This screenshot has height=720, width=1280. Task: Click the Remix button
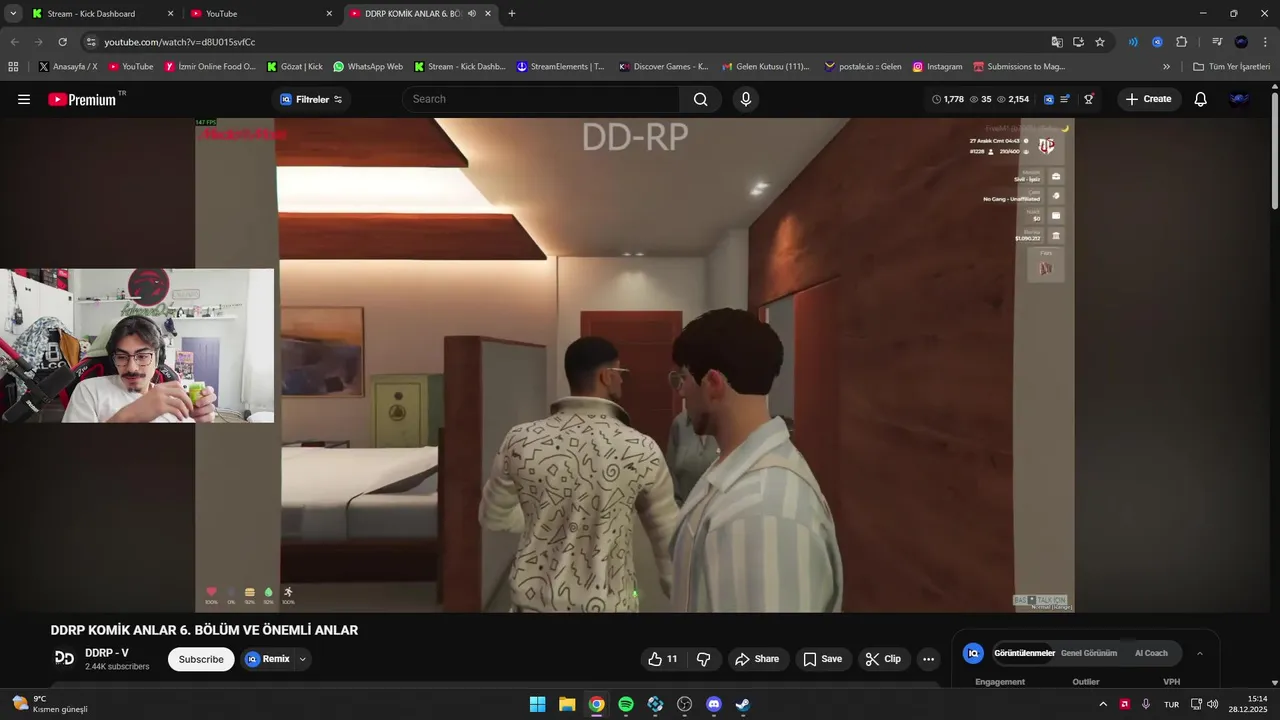267,659
